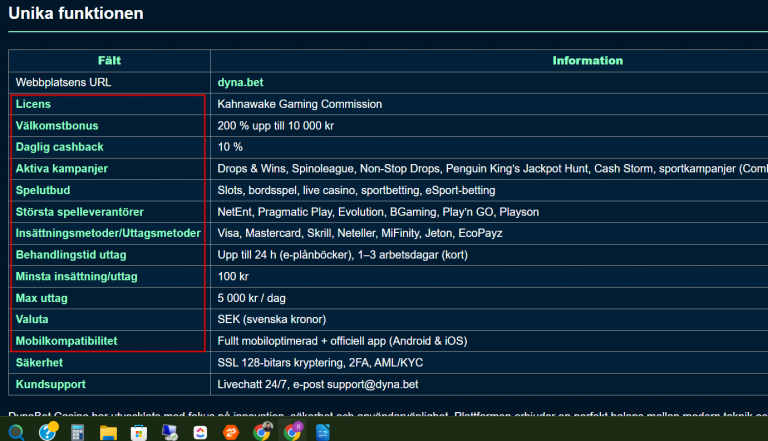The image size is (768, 441).
Task: Click the Slots, bordsspel, live casino cell
Action: pos(357,190)
